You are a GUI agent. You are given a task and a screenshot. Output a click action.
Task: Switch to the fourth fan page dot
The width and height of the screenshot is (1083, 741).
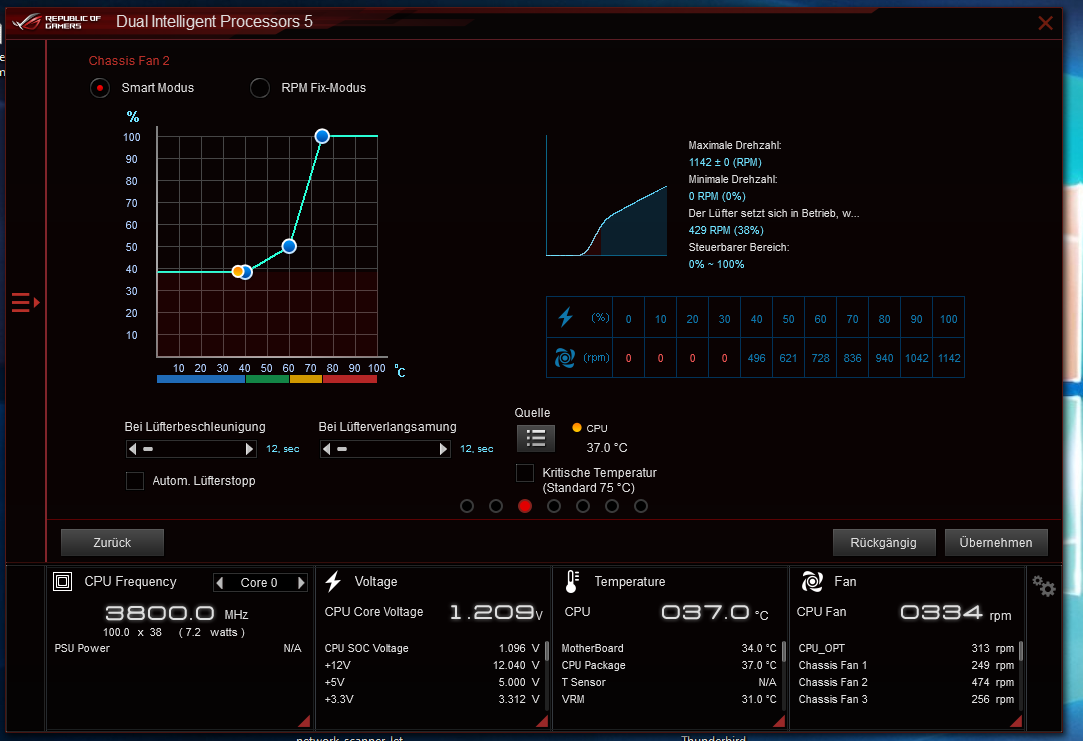pos(554,506)
